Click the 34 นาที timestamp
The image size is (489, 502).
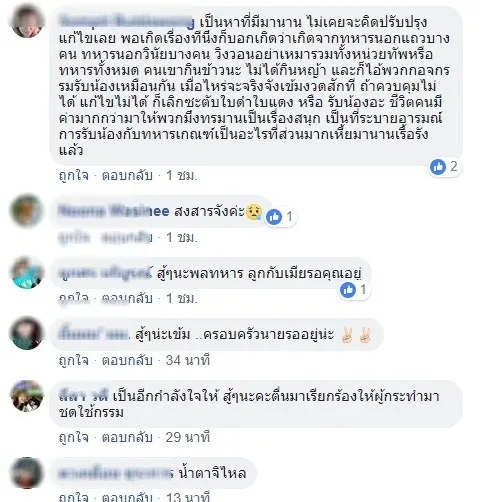(188, 360)
